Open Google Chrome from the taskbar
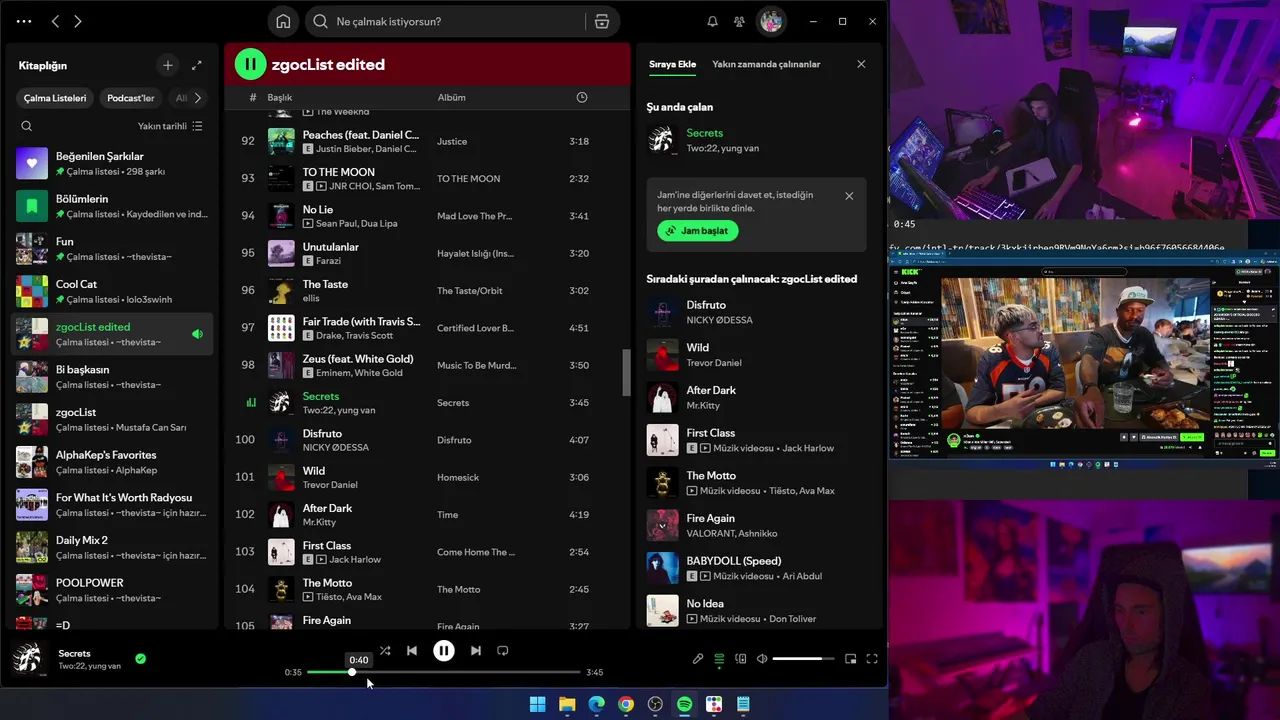1280x720 pixels. (x=625, y=704)
